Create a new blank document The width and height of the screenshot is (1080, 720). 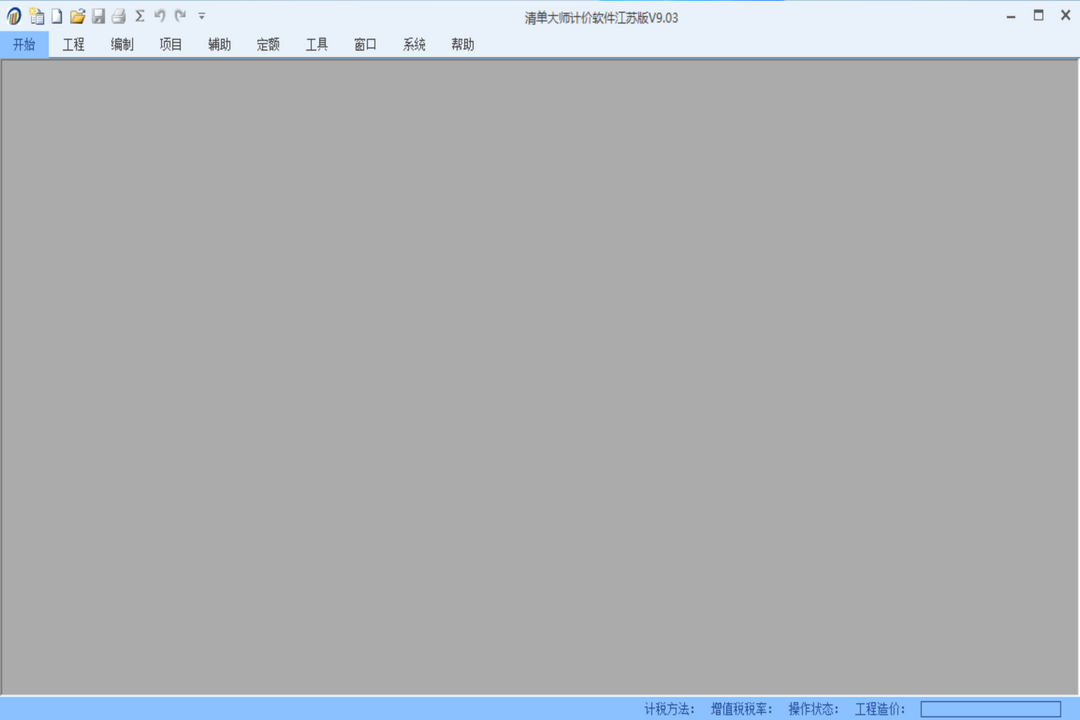[57, 16]
